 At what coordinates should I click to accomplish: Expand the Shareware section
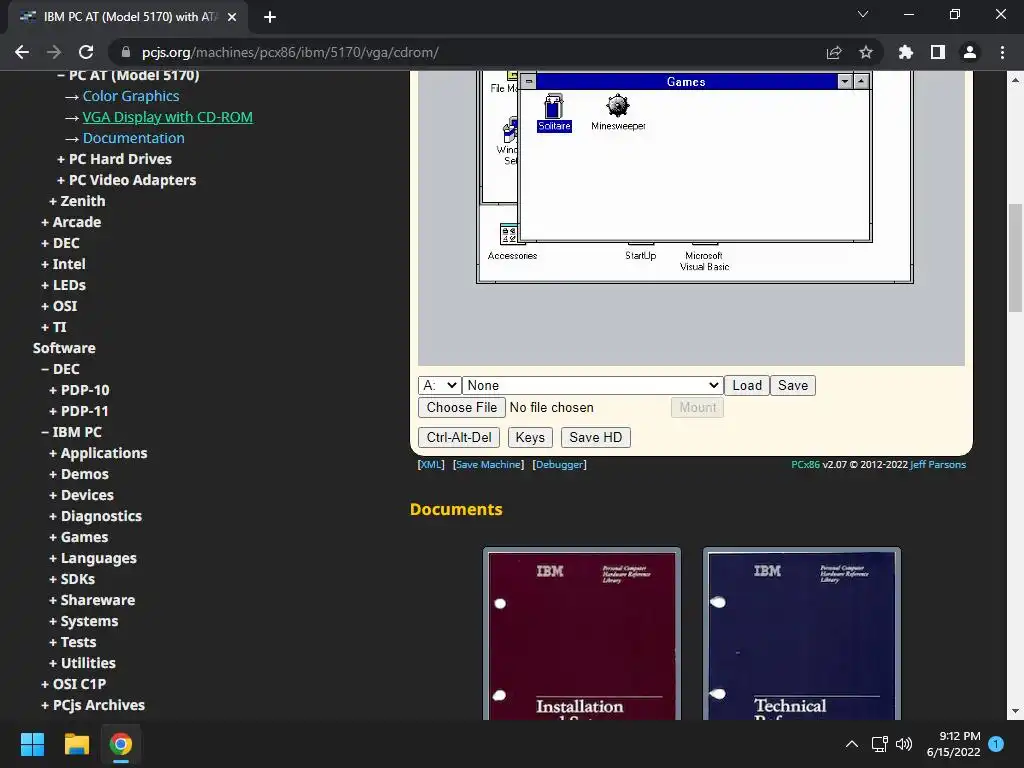tap(92, 600)
